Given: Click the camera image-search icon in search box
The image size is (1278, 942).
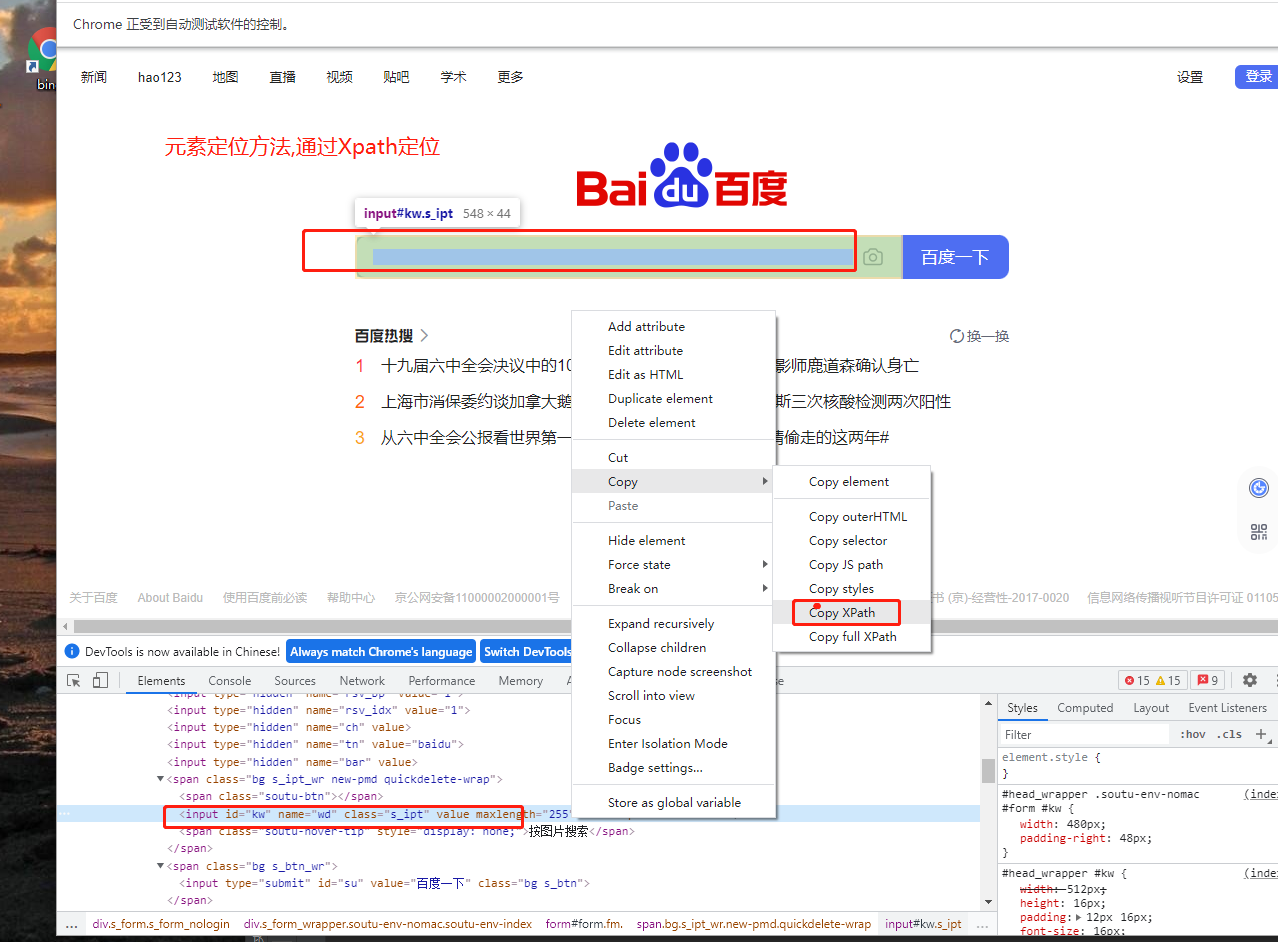Looking at the screenshot, I should (x=873, y=257).
